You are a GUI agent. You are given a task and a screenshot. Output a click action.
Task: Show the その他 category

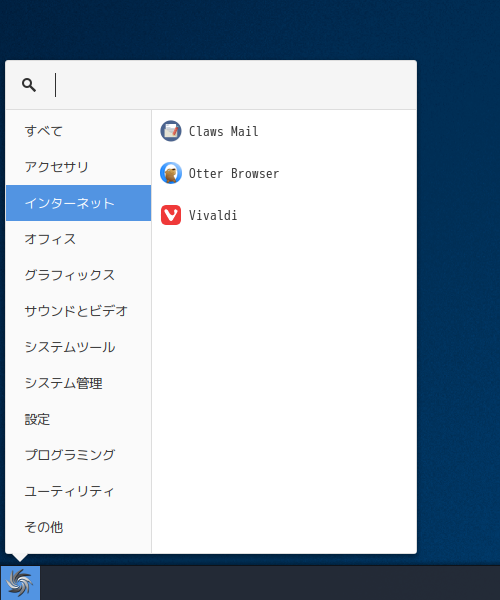point(78,527)
